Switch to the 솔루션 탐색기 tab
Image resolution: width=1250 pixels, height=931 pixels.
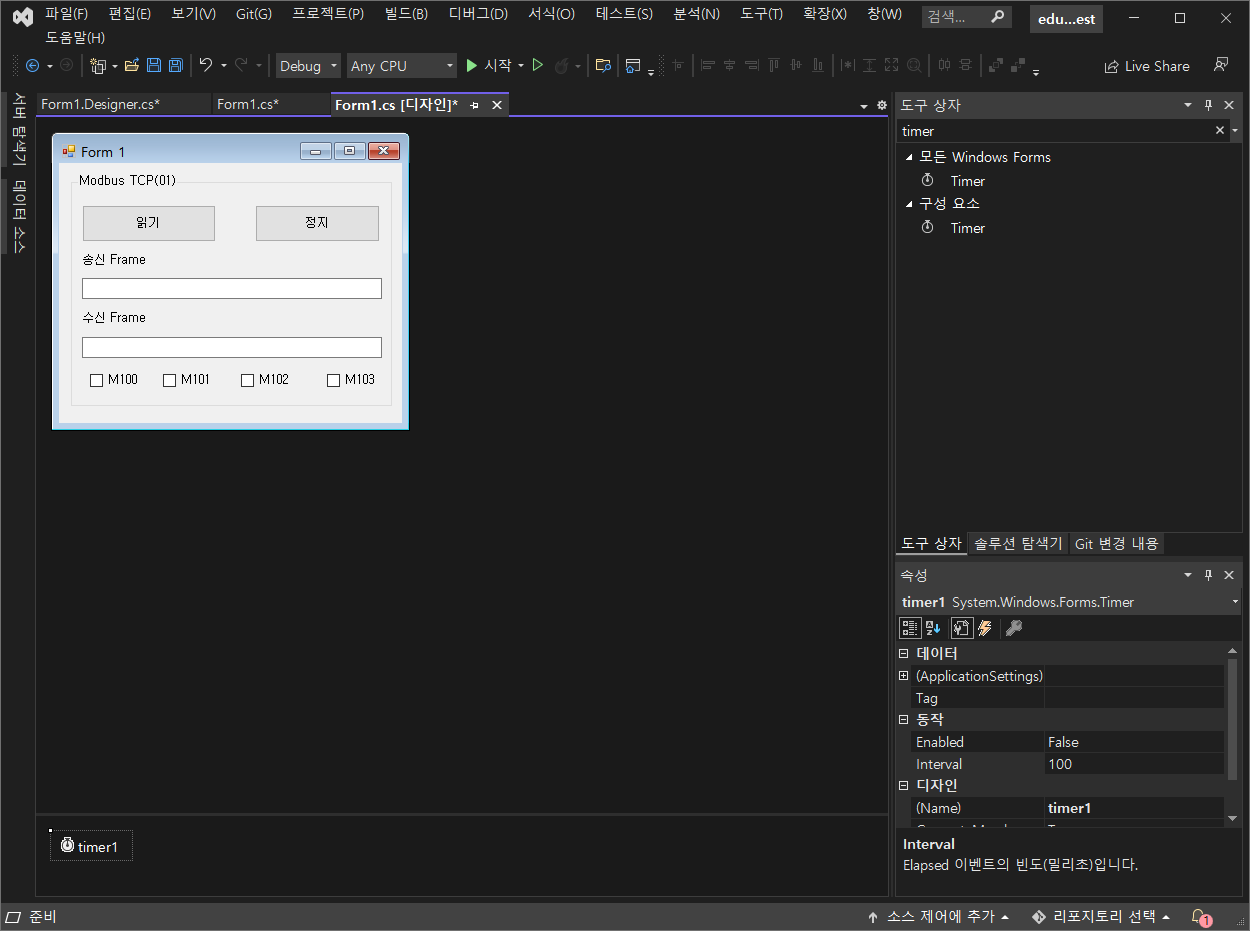(1018, 543)
